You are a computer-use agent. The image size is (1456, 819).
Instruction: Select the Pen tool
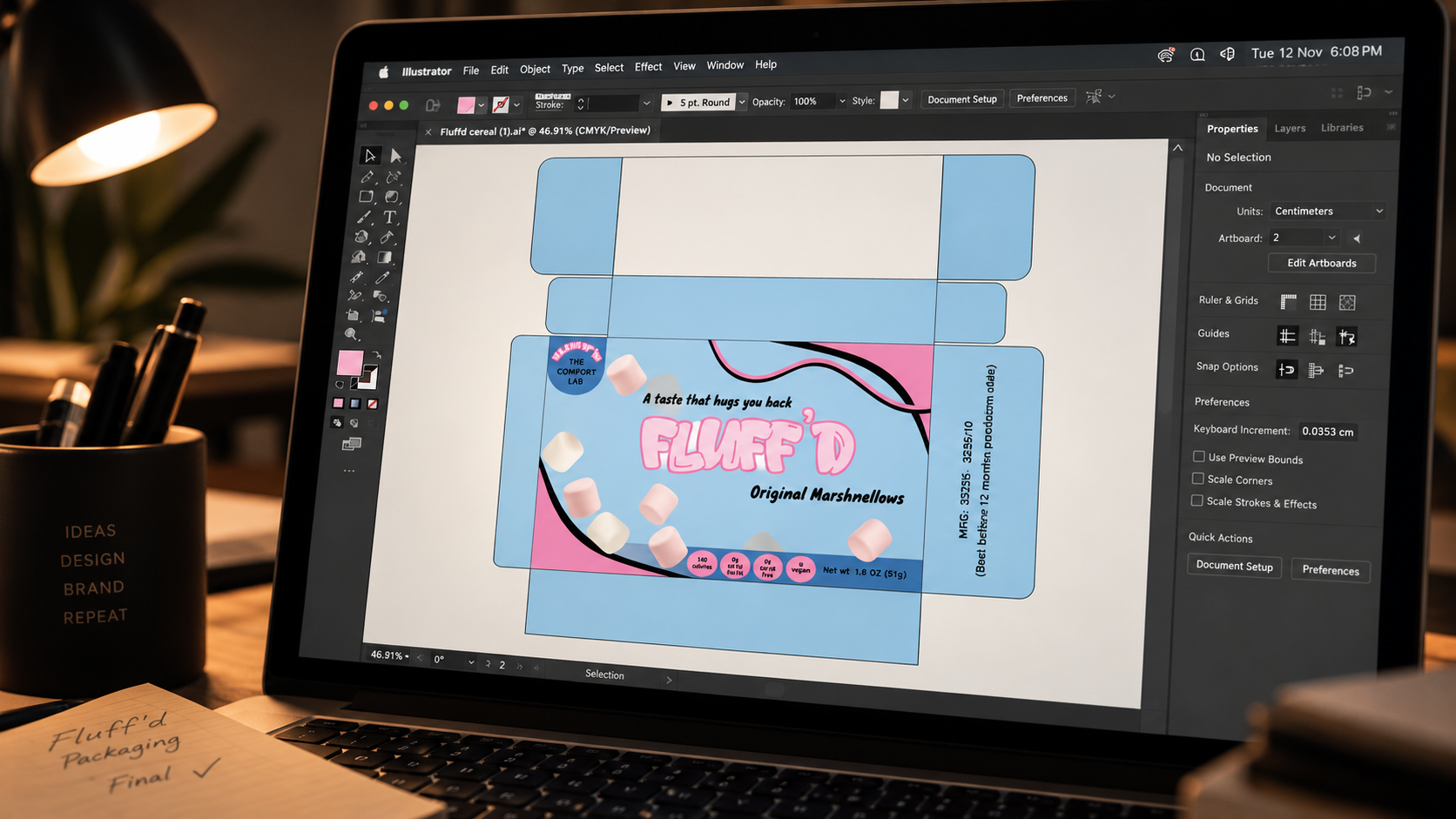click(367, 177)
